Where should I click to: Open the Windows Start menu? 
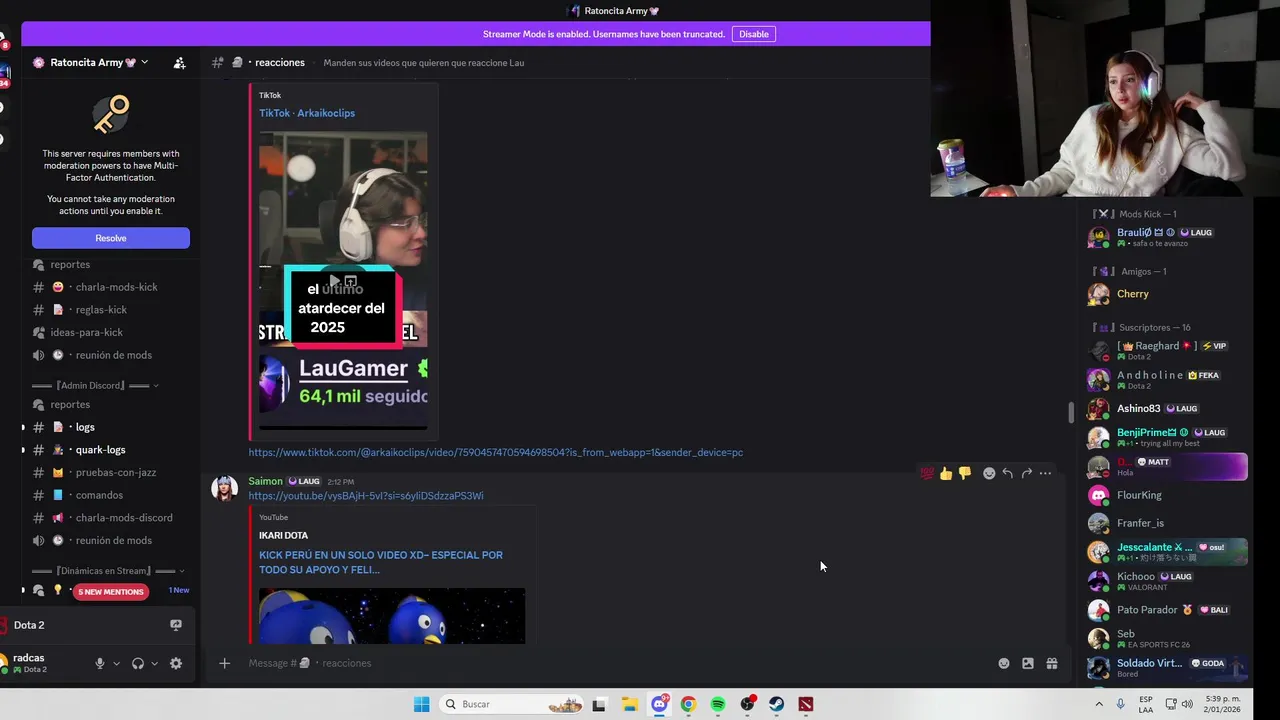pos(422,704)
